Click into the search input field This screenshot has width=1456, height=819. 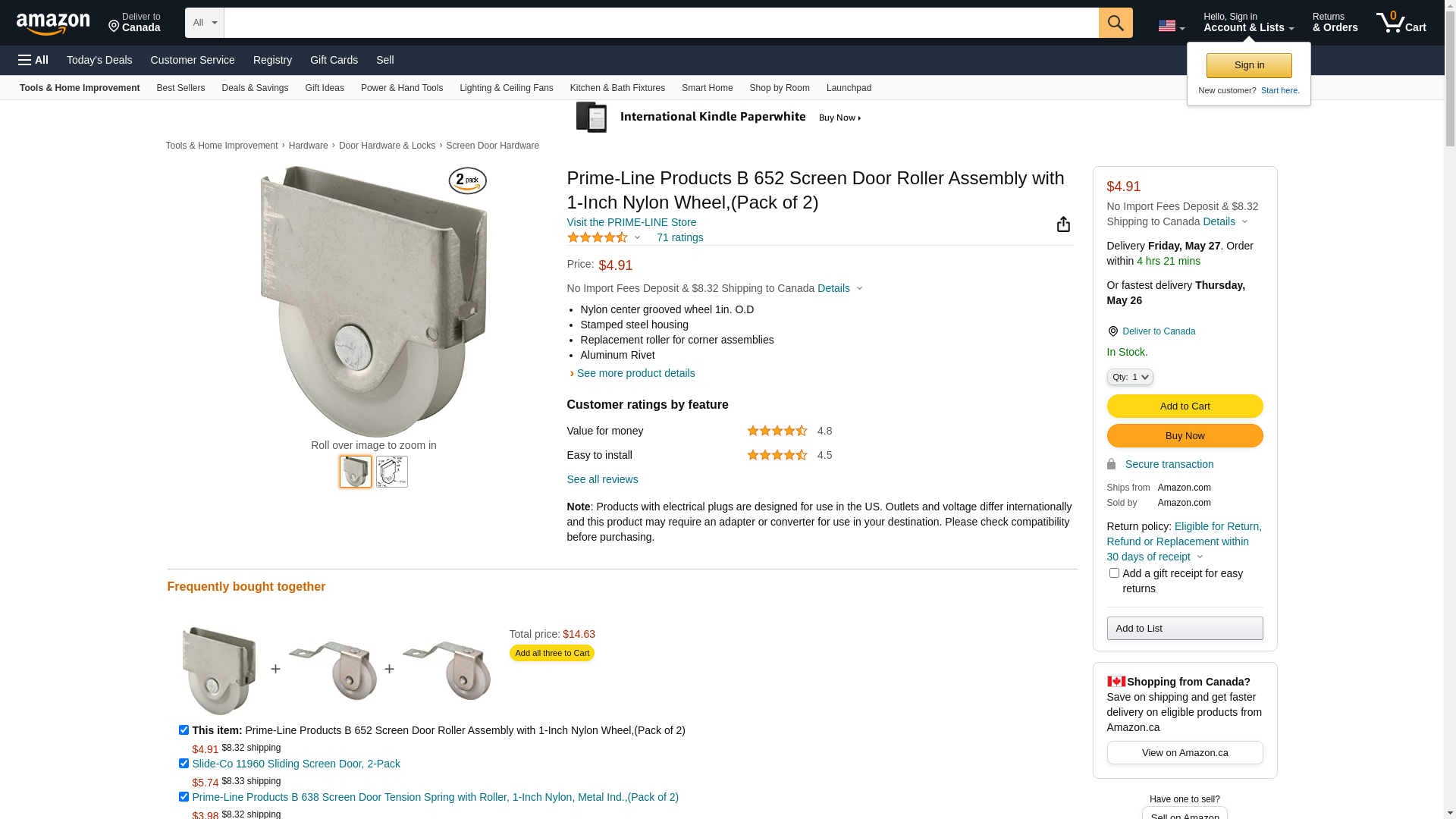[x=661, y=23]
